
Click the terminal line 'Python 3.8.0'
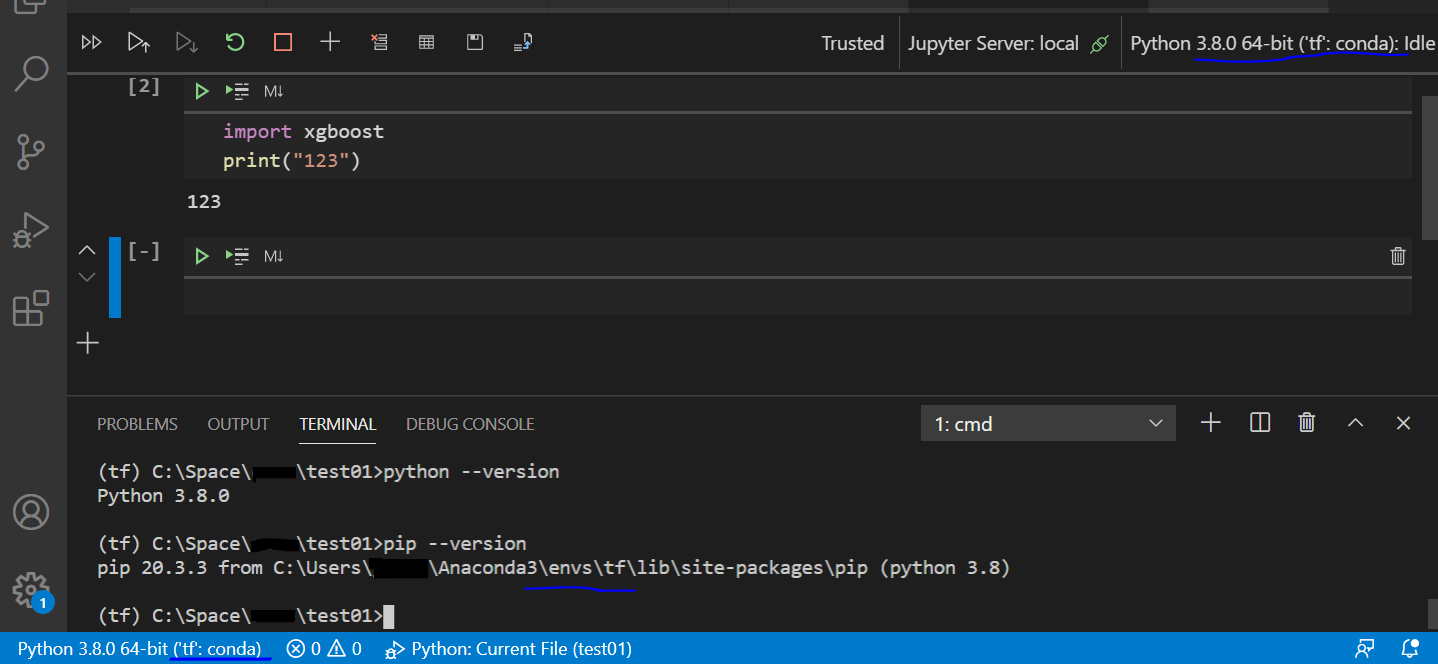(163, 495)
